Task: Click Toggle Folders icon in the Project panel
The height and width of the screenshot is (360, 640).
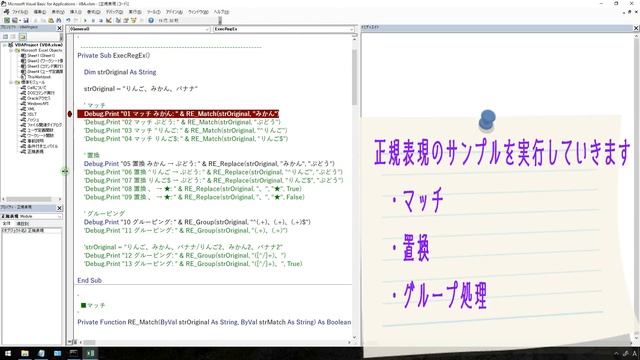Action: [22, 37]
